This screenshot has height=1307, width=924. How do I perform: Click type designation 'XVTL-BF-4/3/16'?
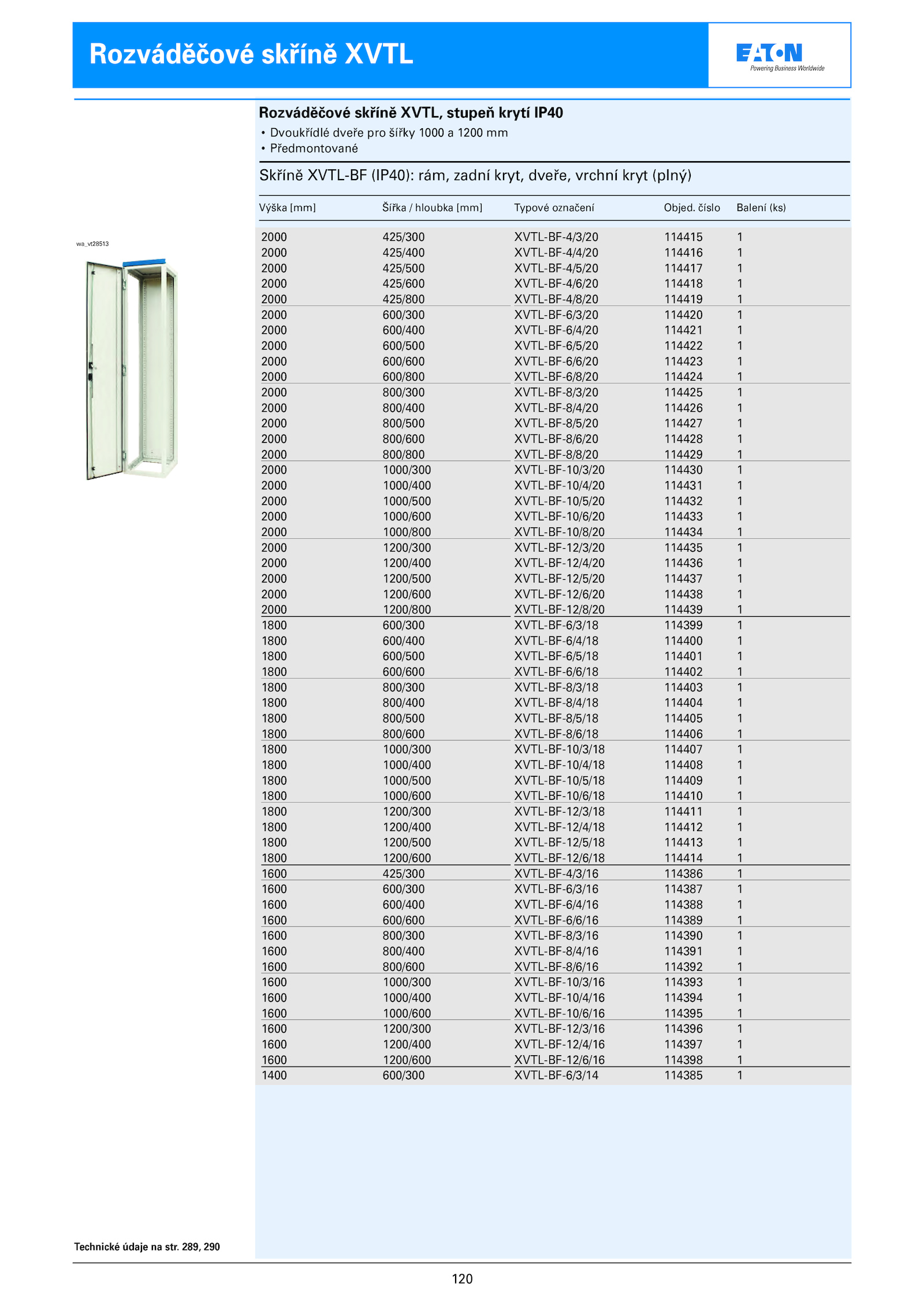tap(556, 874)
